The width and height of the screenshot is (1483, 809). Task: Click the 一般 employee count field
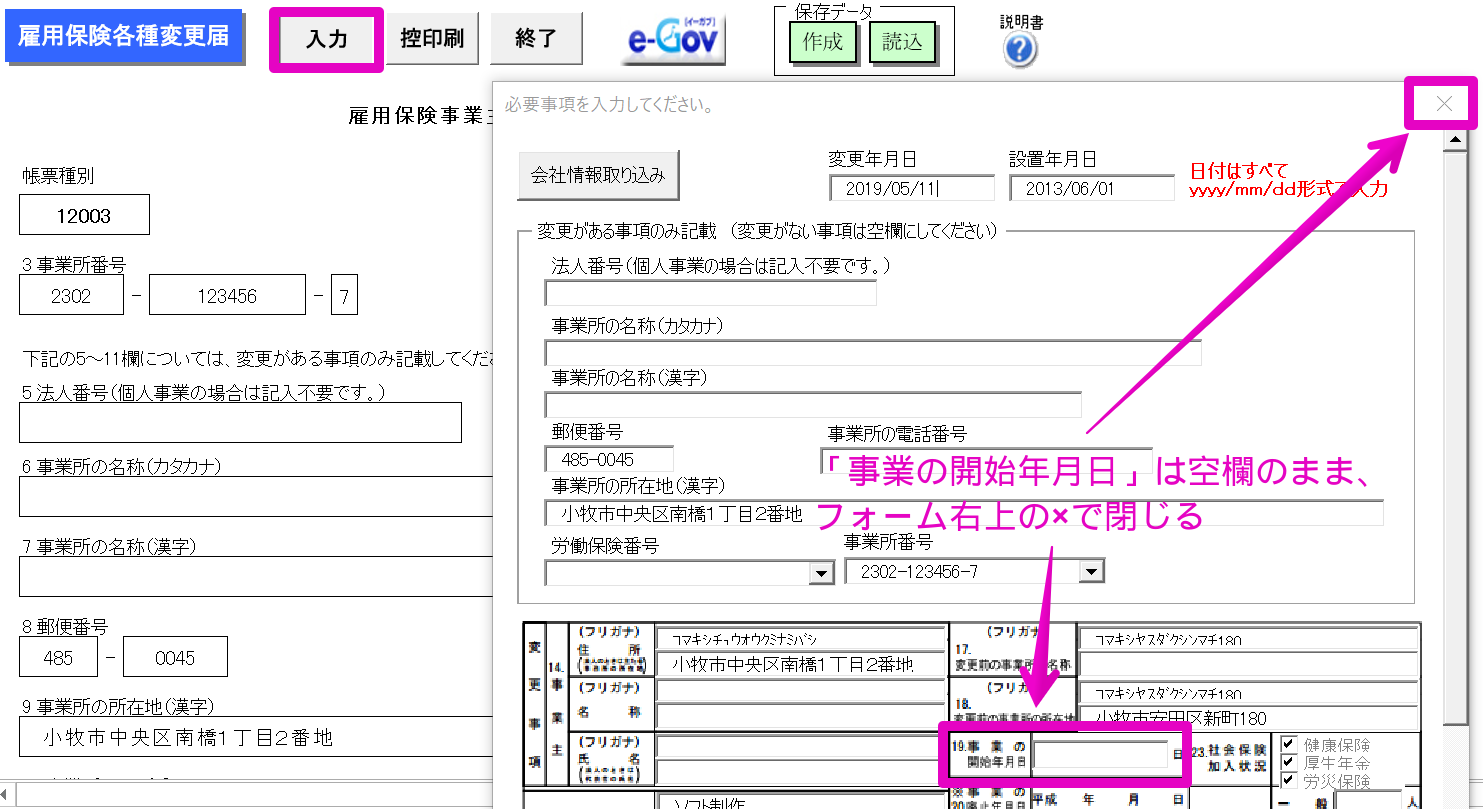1367,800
